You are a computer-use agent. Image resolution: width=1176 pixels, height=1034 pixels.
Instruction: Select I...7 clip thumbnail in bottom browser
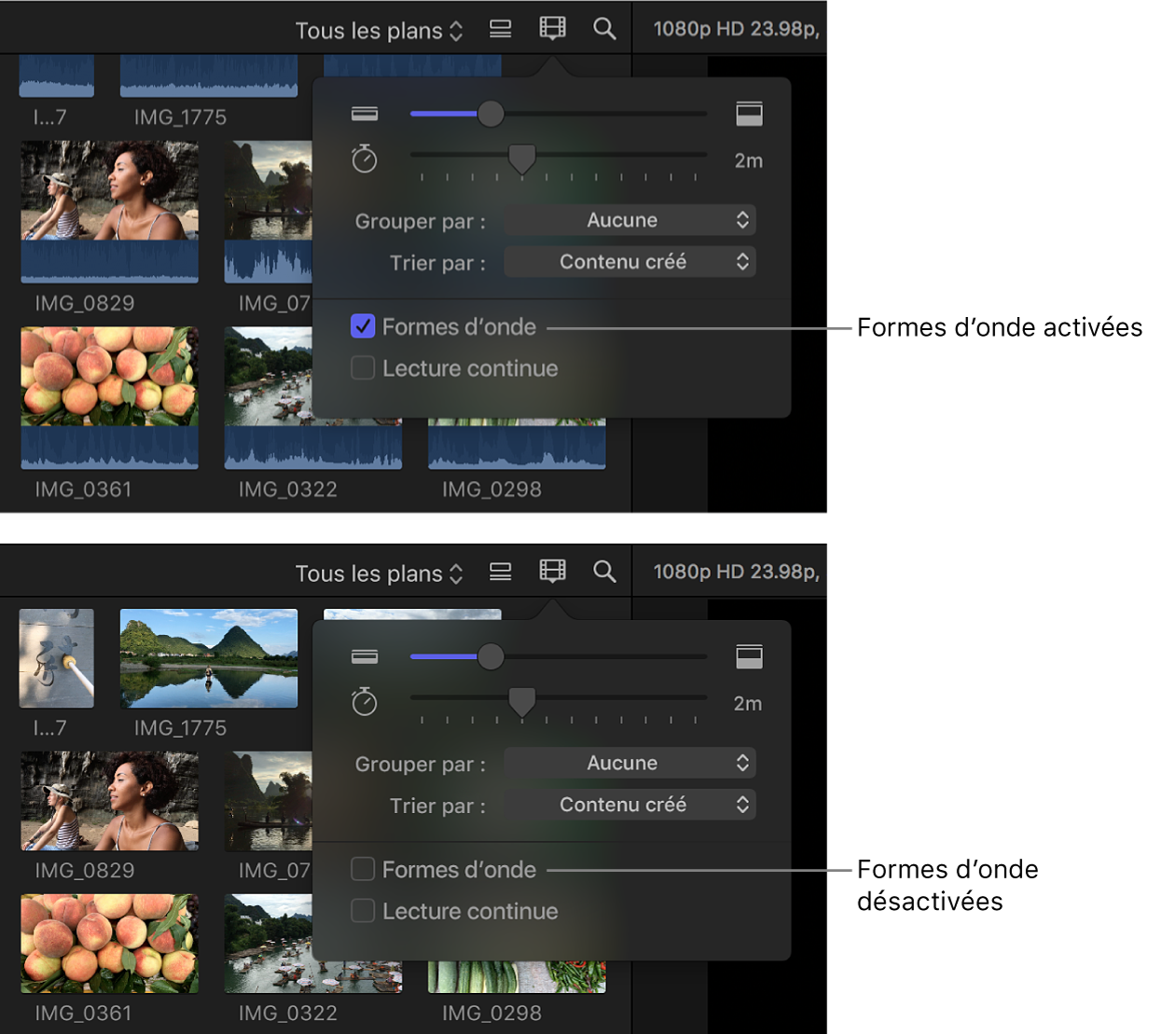(57, 658)
